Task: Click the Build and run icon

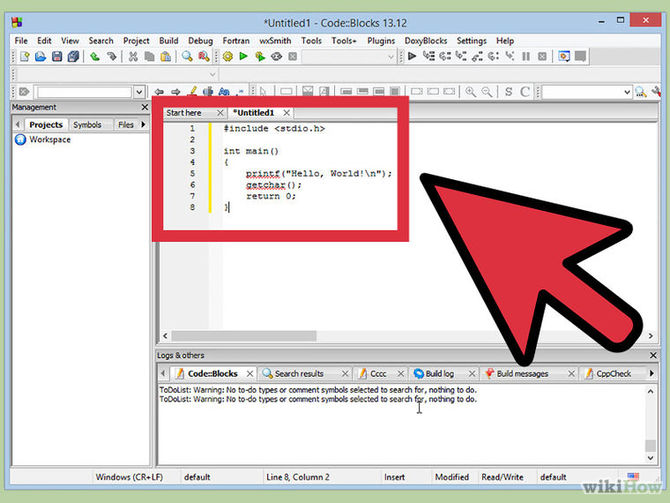Action: [x=260, y=56]
